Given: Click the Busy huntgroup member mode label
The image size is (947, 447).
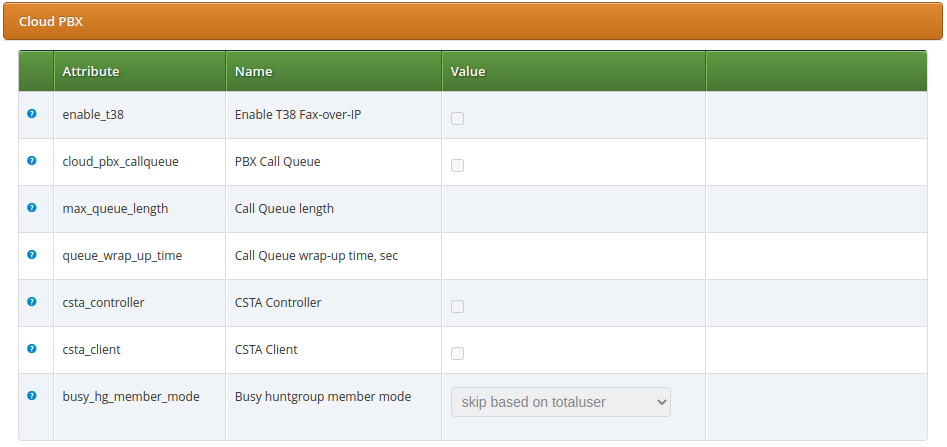Looking at the screenshot, I should (323, 397).
